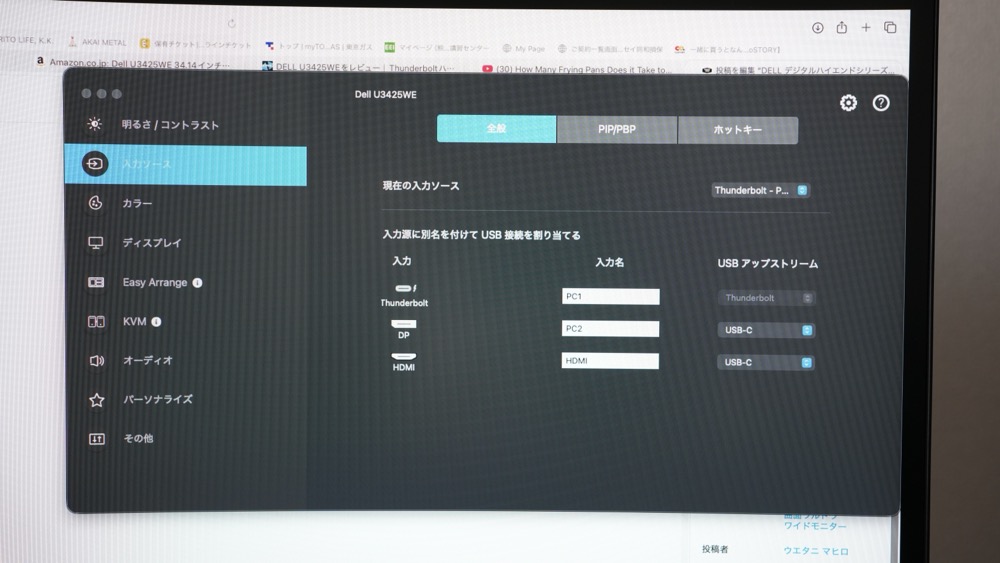
Task: Open the Audio speaker icon
Action: (96, 361)
